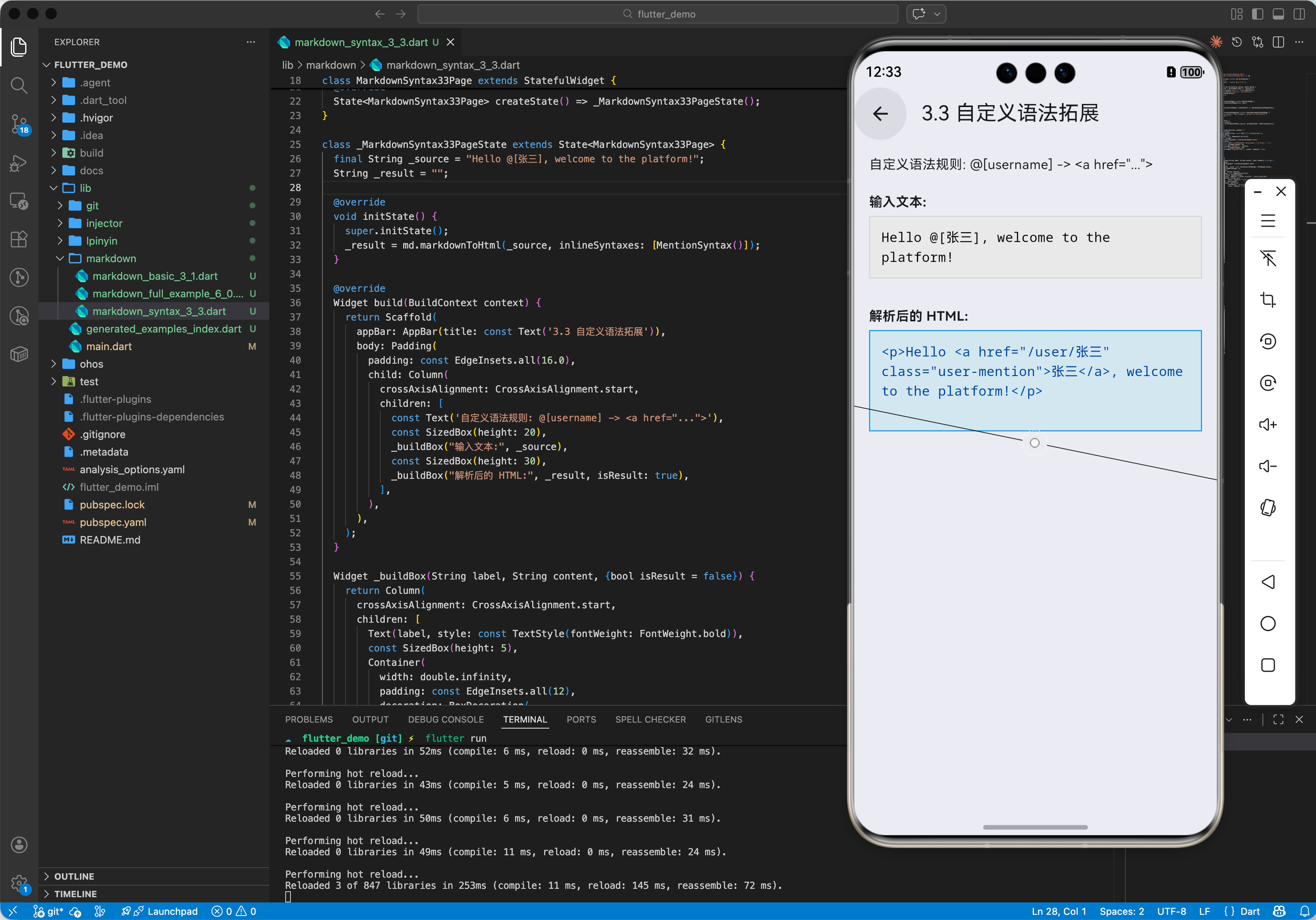Open the Extensions view
Image resolution: width=1316 pixels, height=920 pixels.
pos(19,239)
